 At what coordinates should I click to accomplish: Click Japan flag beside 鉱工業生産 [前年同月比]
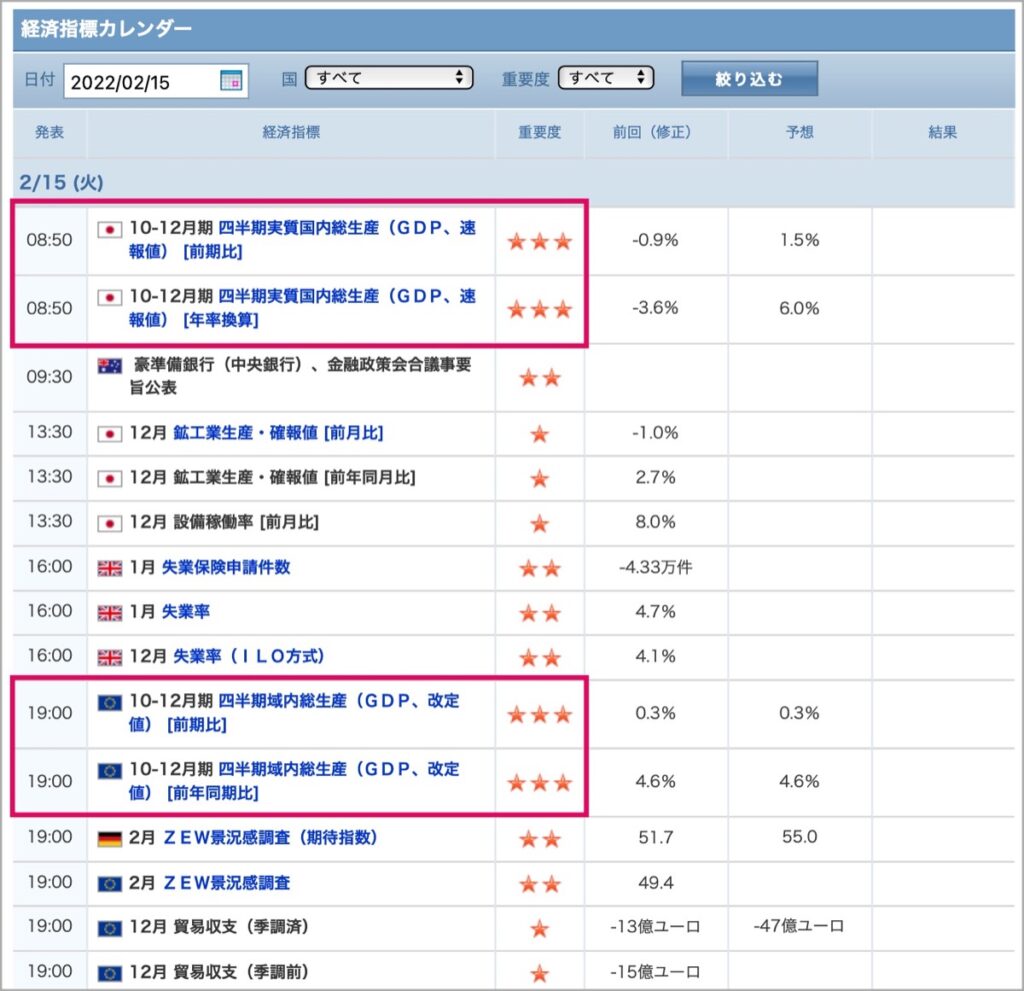click(110, 479)
